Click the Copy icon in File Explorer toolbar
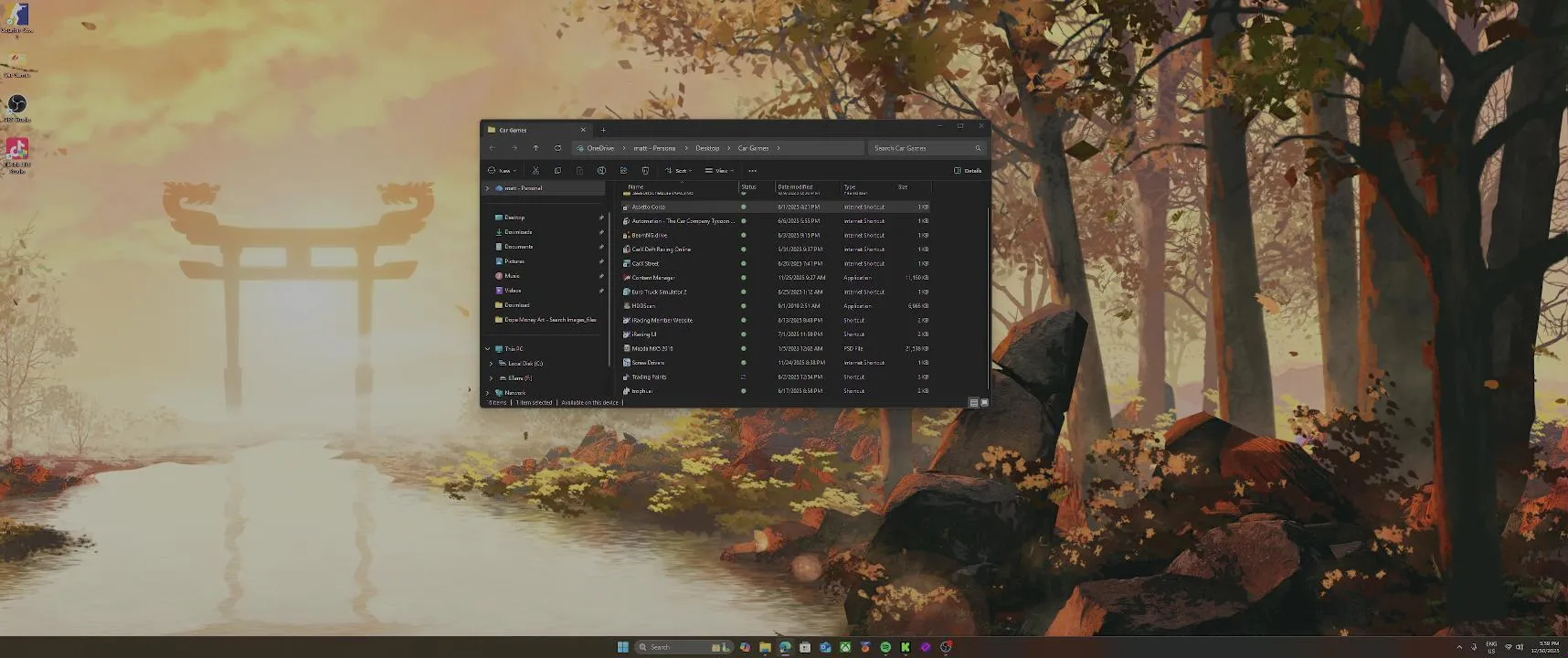Viewport: 1568px width, 658px height. (557, 171)
